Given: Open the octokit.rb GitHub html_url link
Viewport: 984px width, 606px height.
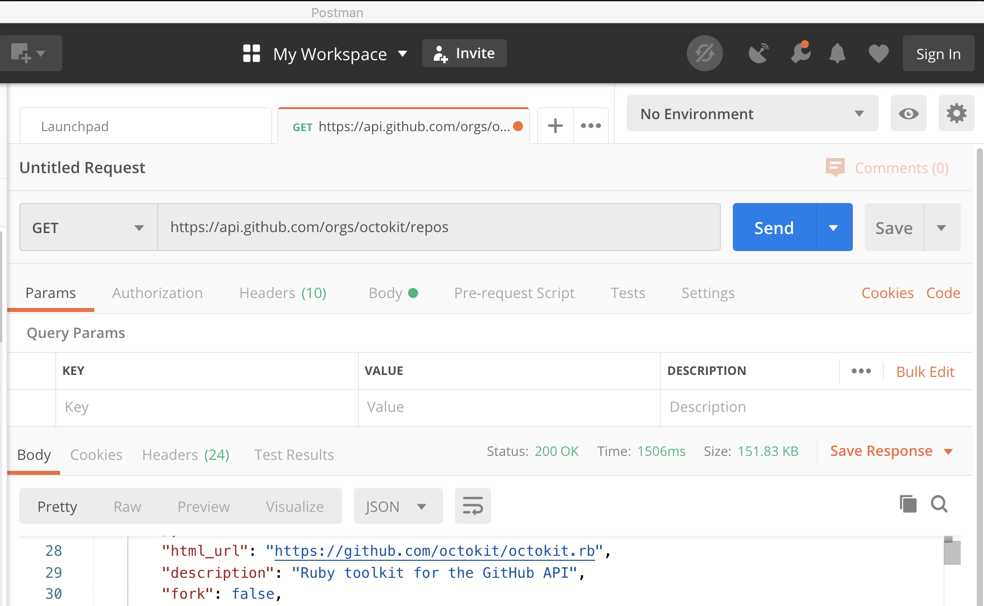Looking at the screenshot, I should point(436,551).
